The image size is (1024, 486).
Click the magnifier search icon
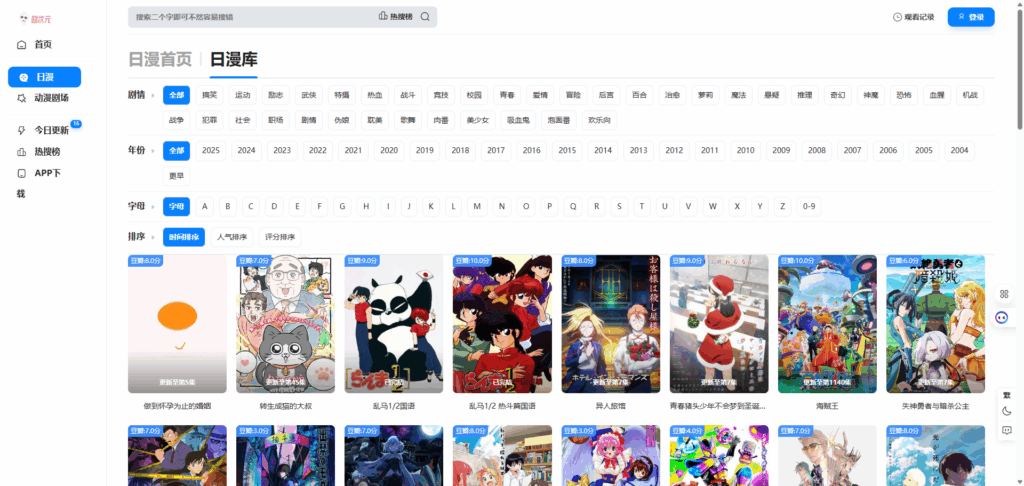click(x=425, y=17)
